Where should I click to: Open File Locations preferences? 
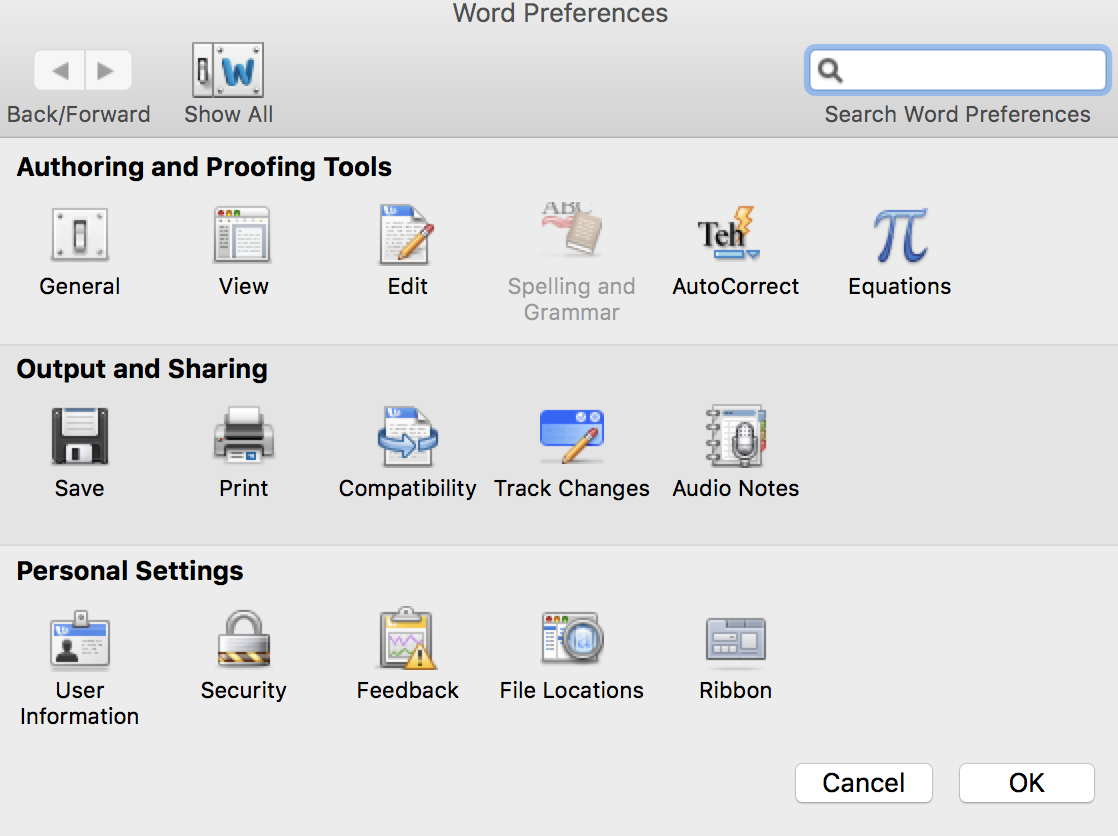(571, 640)
